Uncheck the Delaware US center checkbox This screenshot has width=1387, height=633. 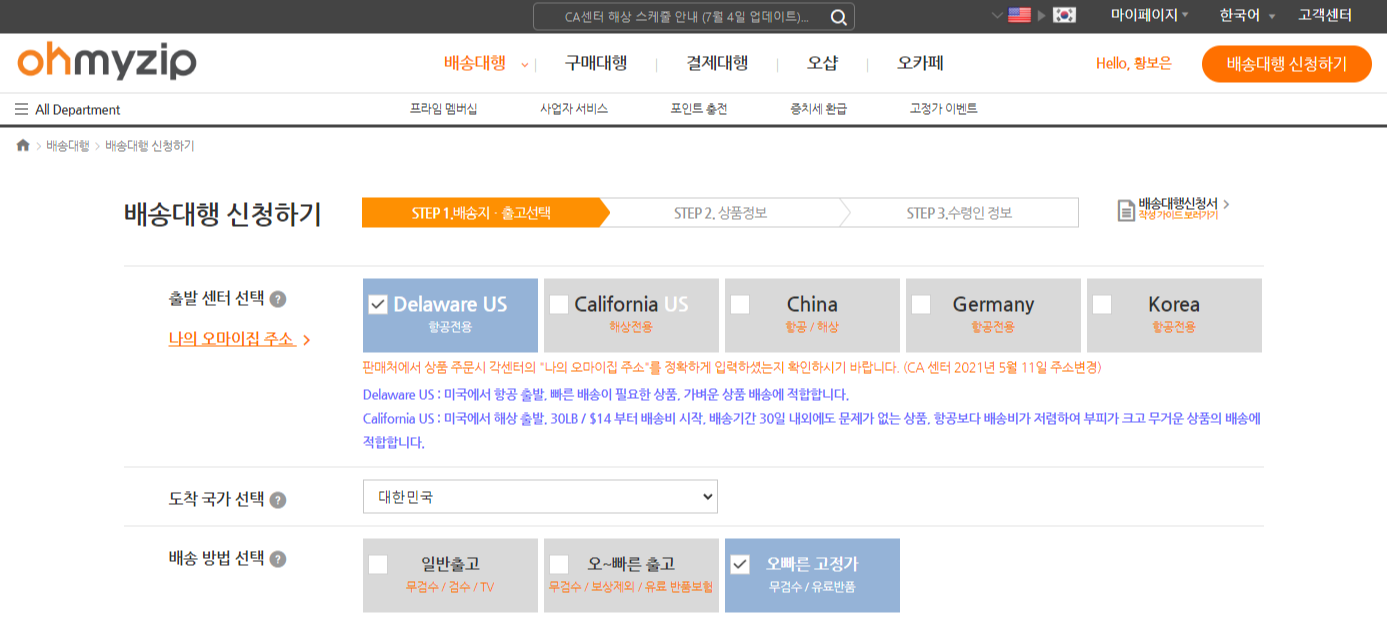[378, 304]
